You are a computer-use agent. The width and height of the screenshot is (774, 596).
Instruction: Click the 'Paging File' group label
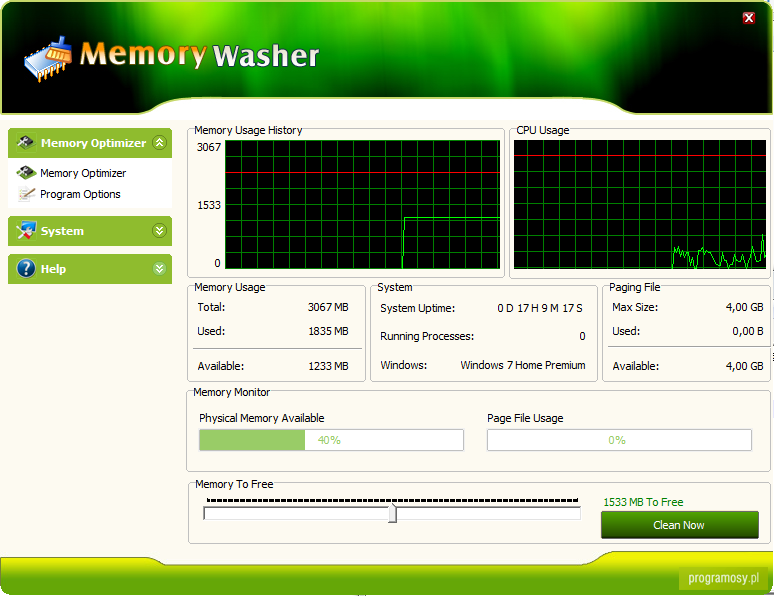point(634,287)
